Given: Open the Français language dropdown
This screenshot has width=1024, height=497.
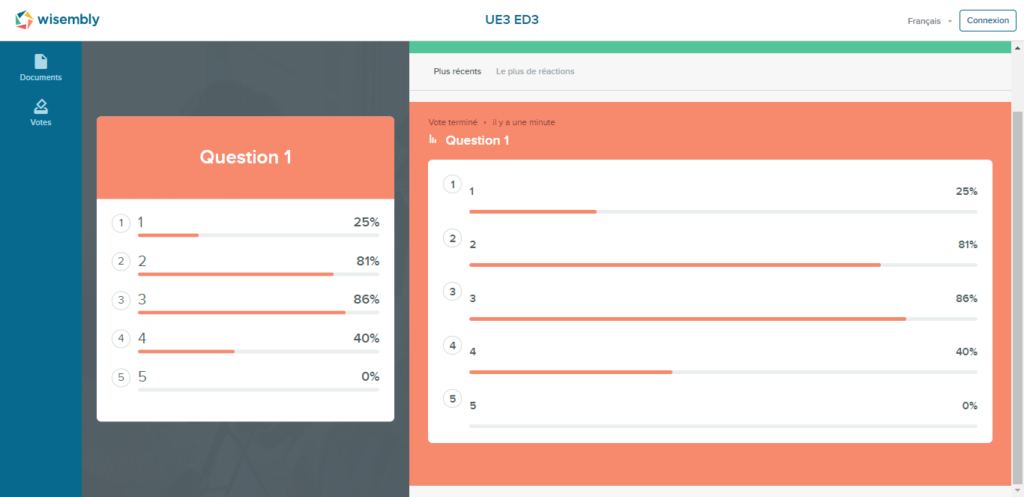Looking at the screenshot, I should (929, 21).
